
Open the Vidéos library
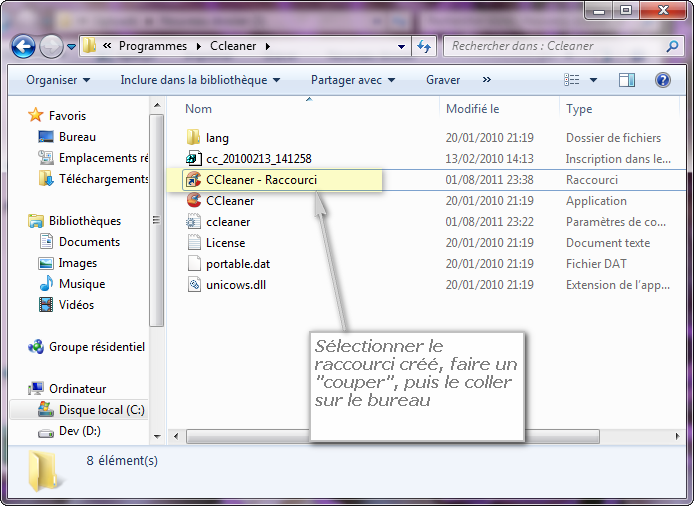coord(76,305)
